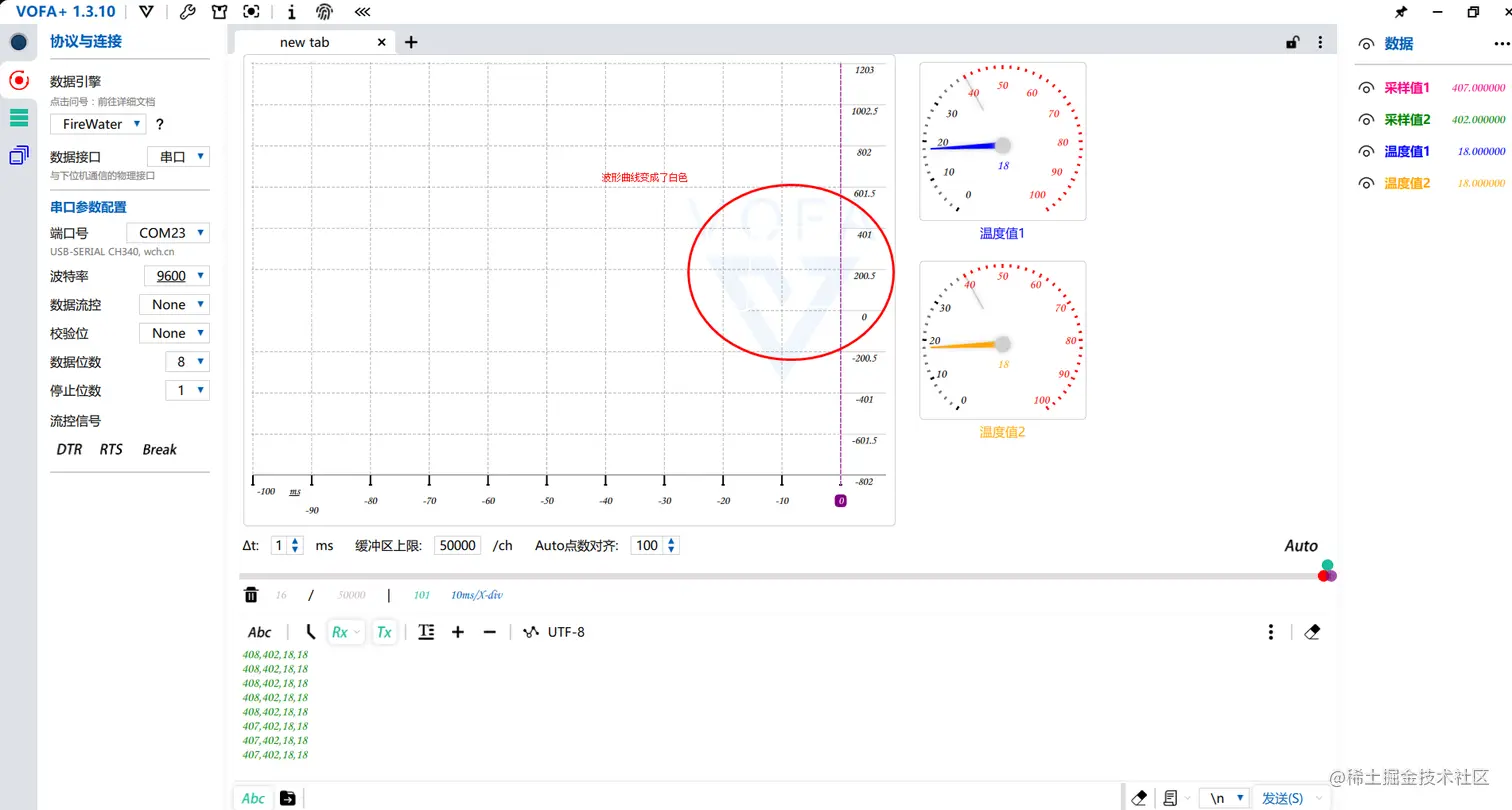
Task: Open the 串口 data interface dropdown
Action: [x=178, y=157]
